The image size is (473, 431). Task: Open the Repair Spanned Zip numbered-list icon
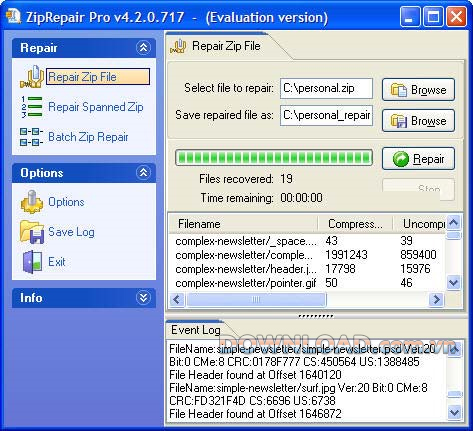point(32,107)
